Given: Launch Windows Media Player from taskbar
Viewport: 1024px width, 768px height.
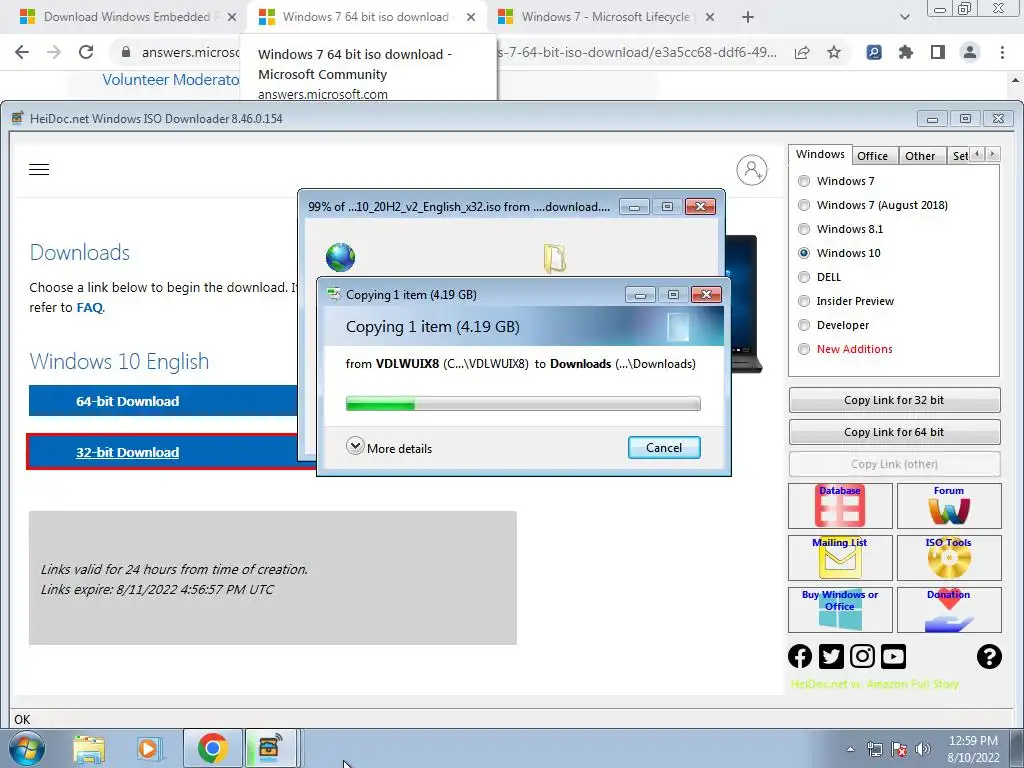Looking at the screenshot, I should 148,748.
